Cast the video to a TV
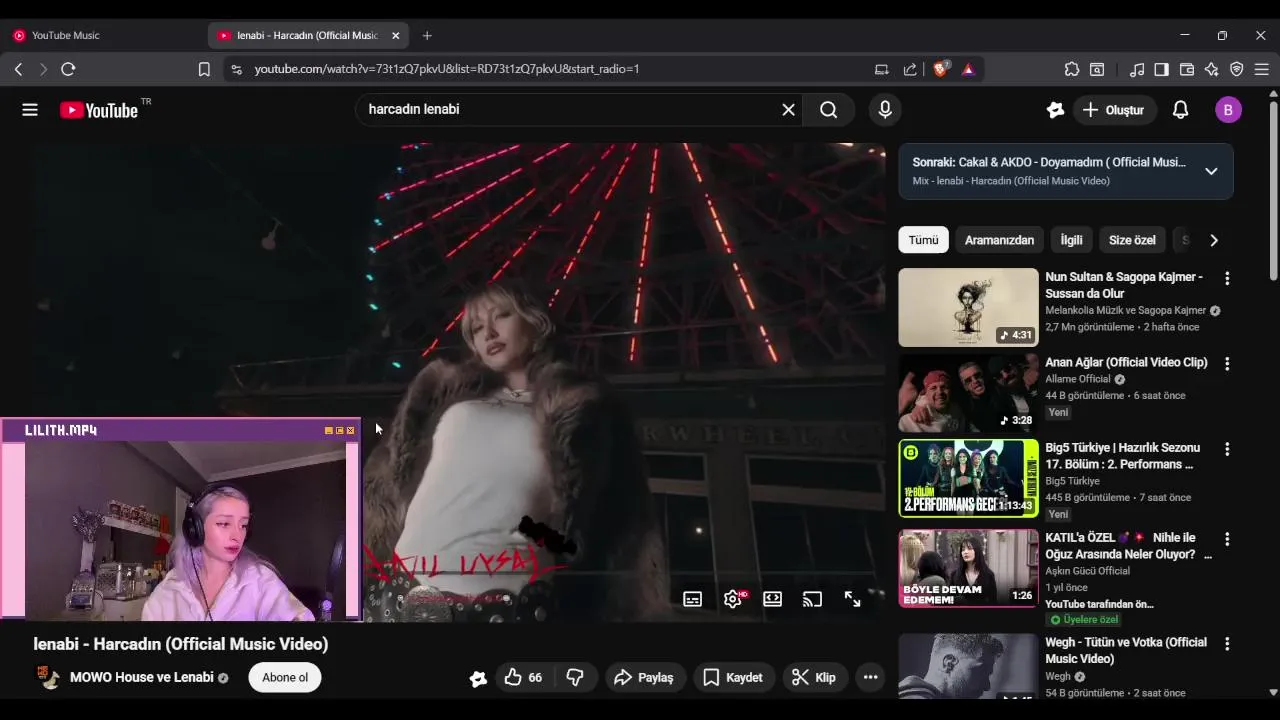The height and width of the screenshot is (720, 1280). [812, 599]
